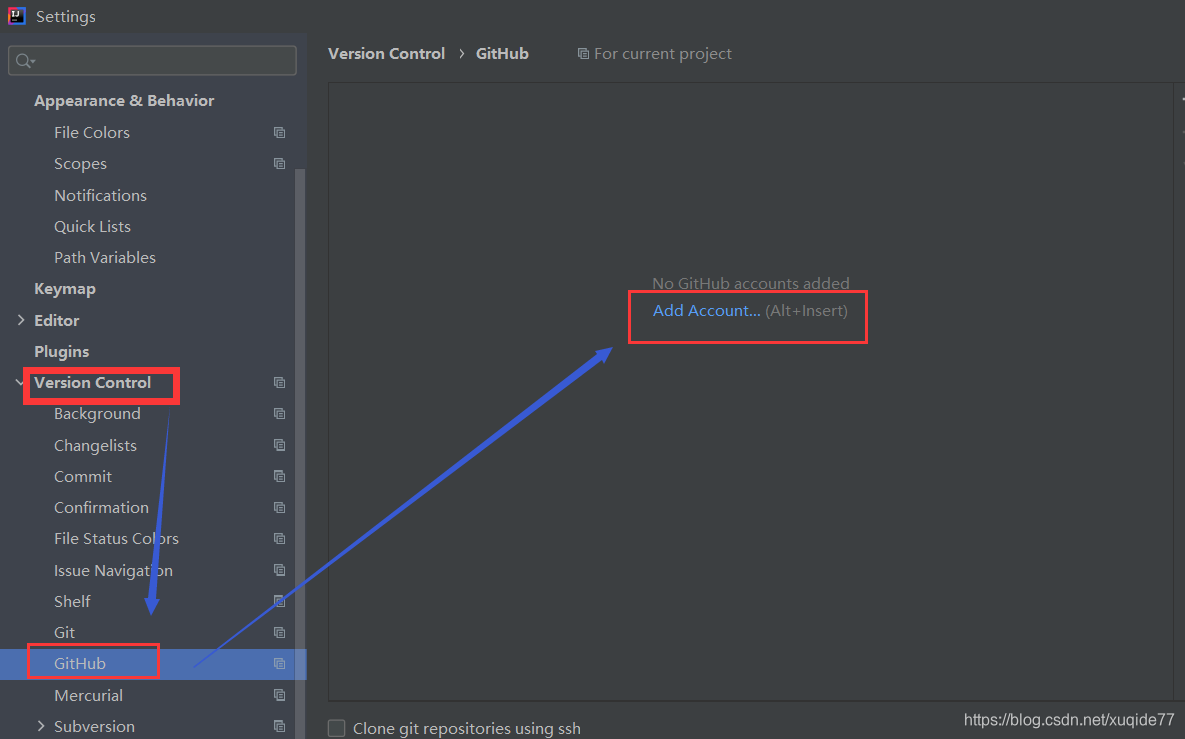1185x739 pixels.
Task: Click project-level icon beside Issue Navigation
Action: (x=280, y=570)
